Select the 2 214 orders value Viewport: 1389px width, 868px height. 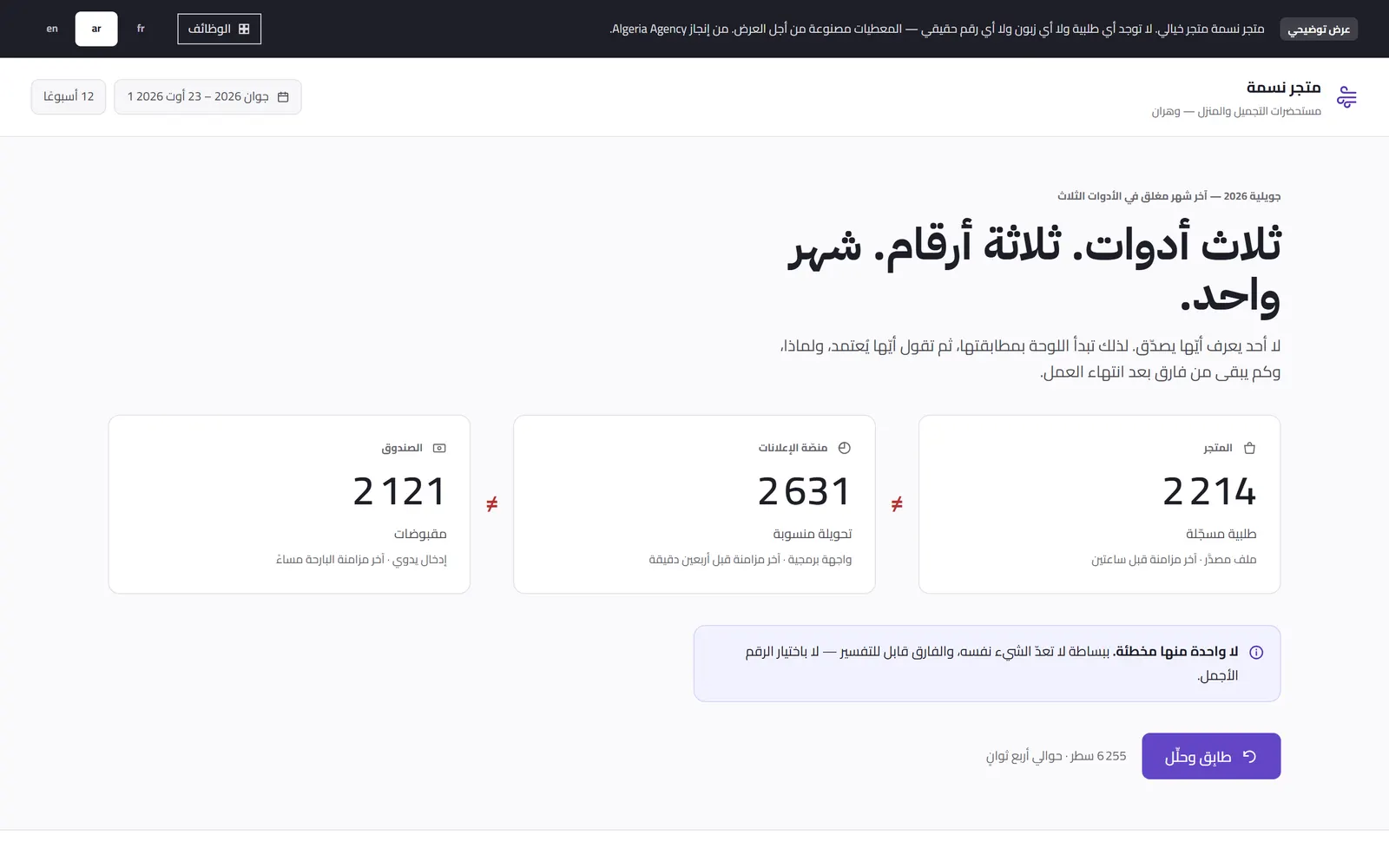coord(1209,491)
